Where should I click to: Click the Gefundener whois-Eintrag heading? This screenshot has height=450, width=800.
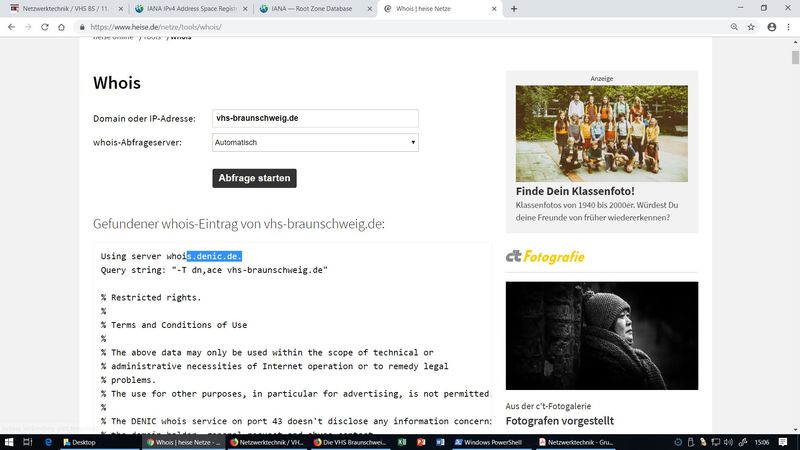click(239, 224)
